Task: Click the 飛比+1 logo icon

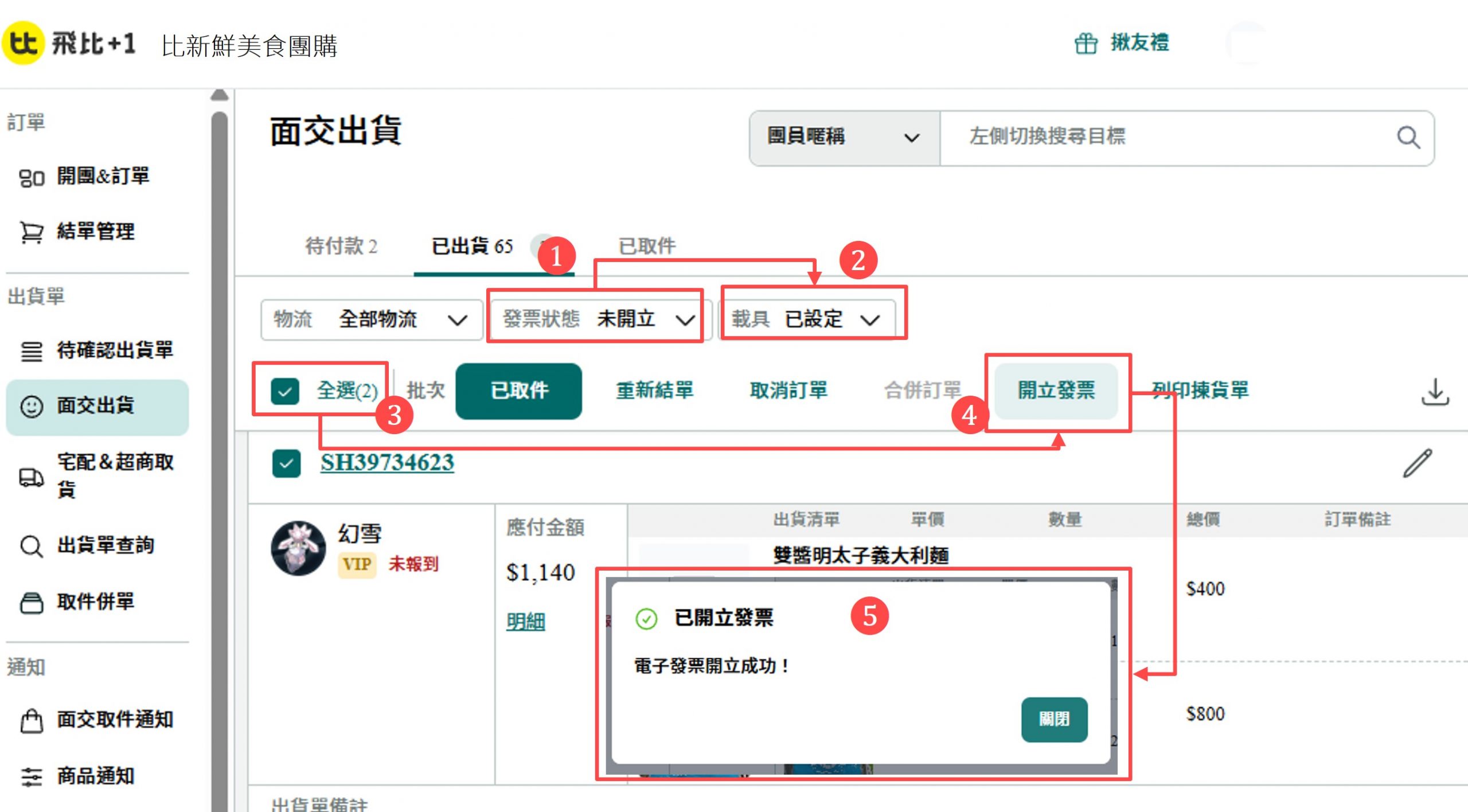Action: (23, 43)
